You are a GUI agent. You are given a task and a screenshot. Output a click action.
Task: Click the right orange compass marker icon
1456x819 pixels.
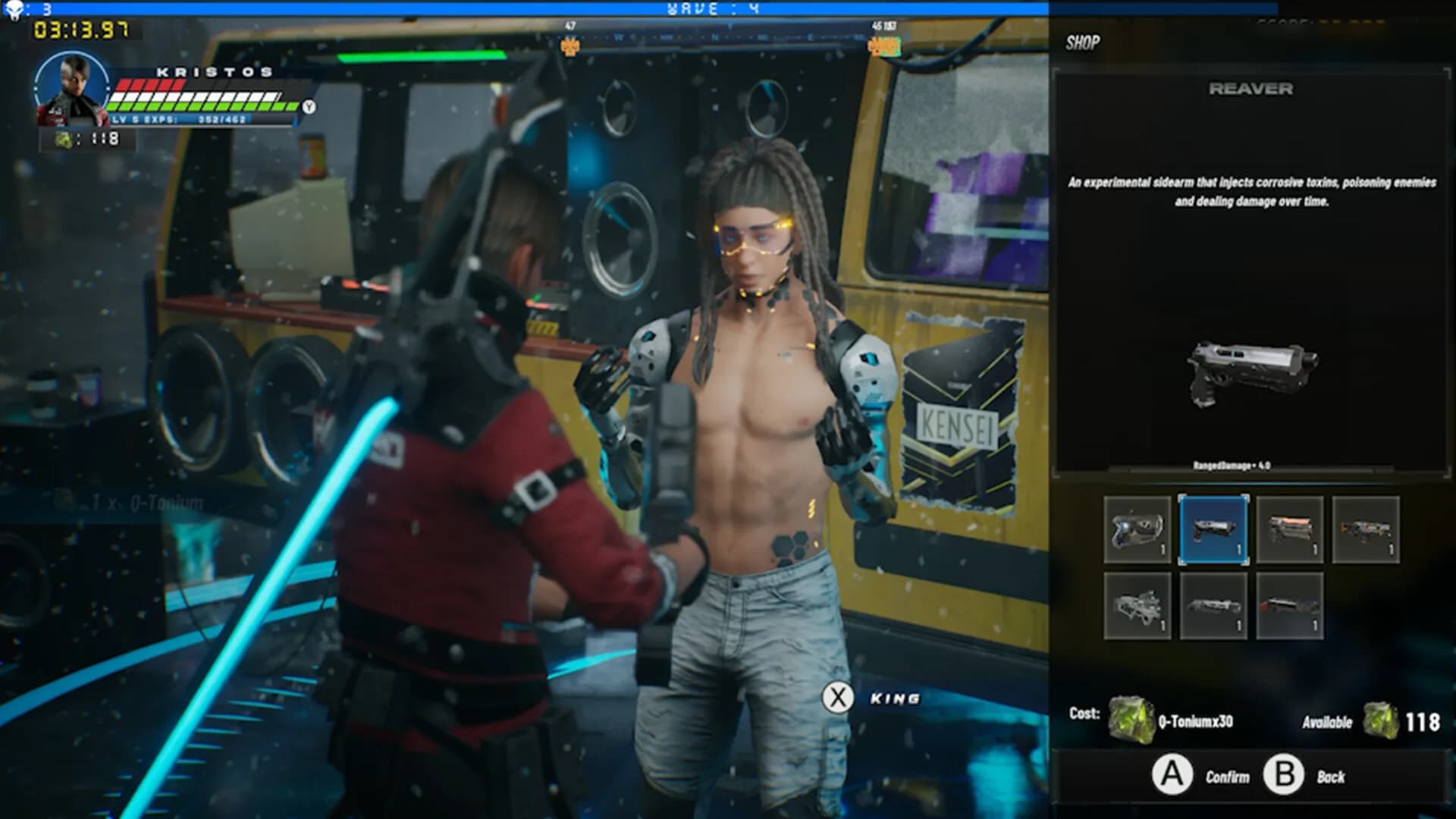(x=884, y=45)
